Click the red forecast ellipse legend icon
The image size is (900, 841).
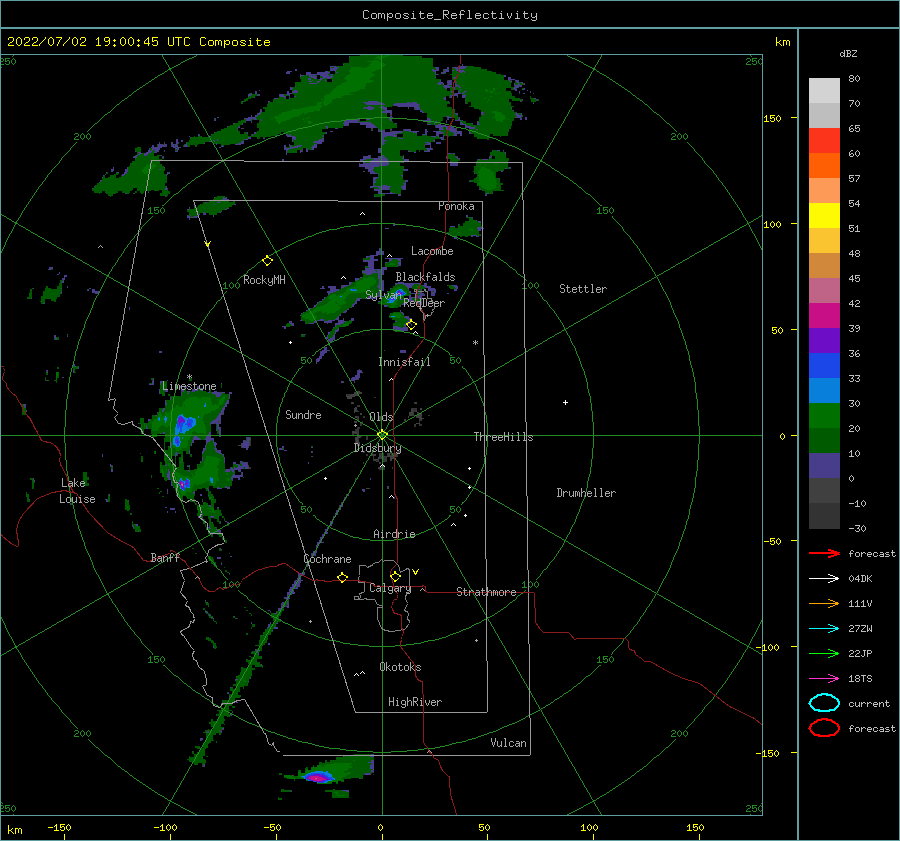pyautogui.click(x=824, y=728)
